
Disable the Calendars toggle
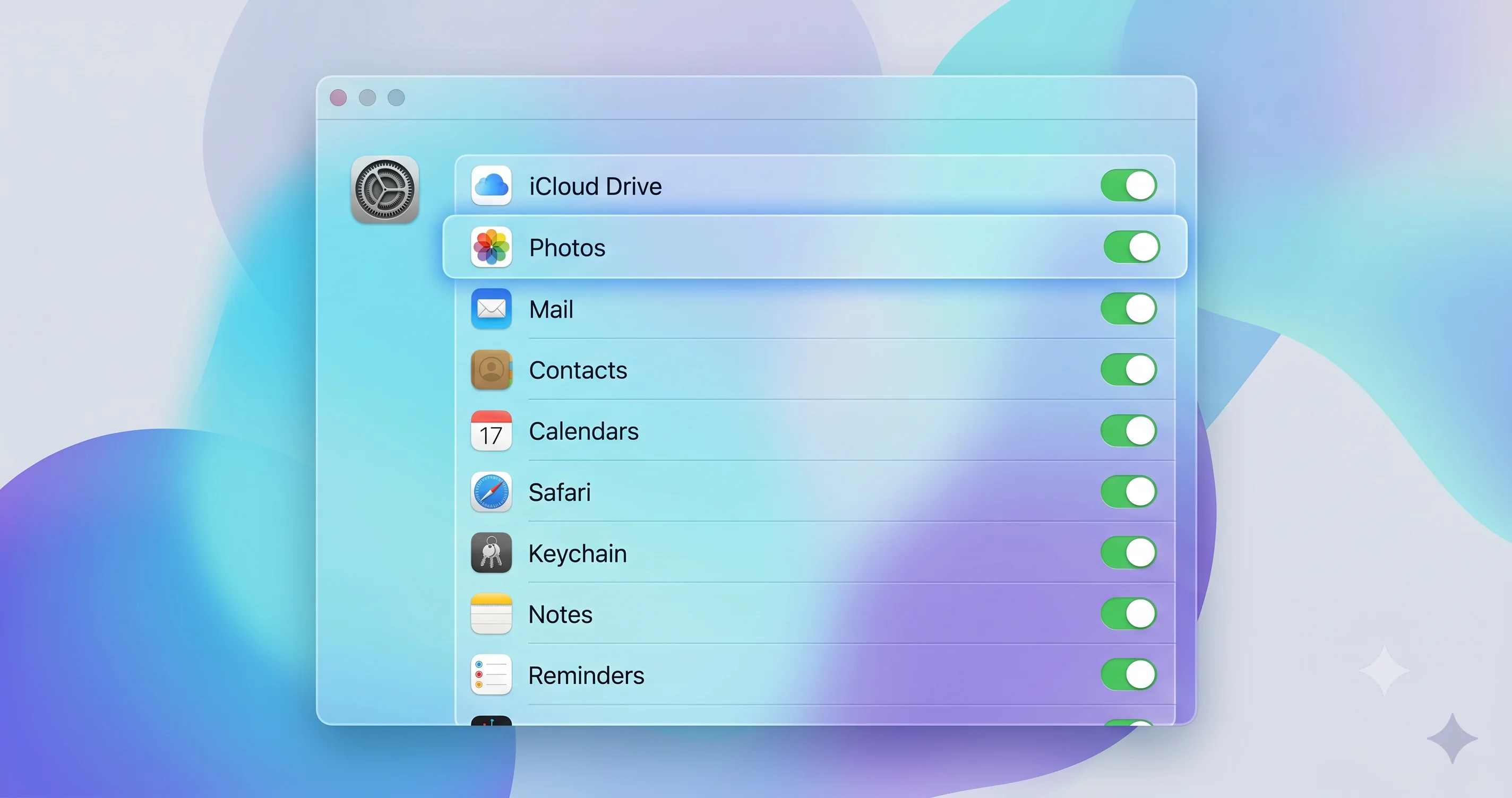[1129, 431]
